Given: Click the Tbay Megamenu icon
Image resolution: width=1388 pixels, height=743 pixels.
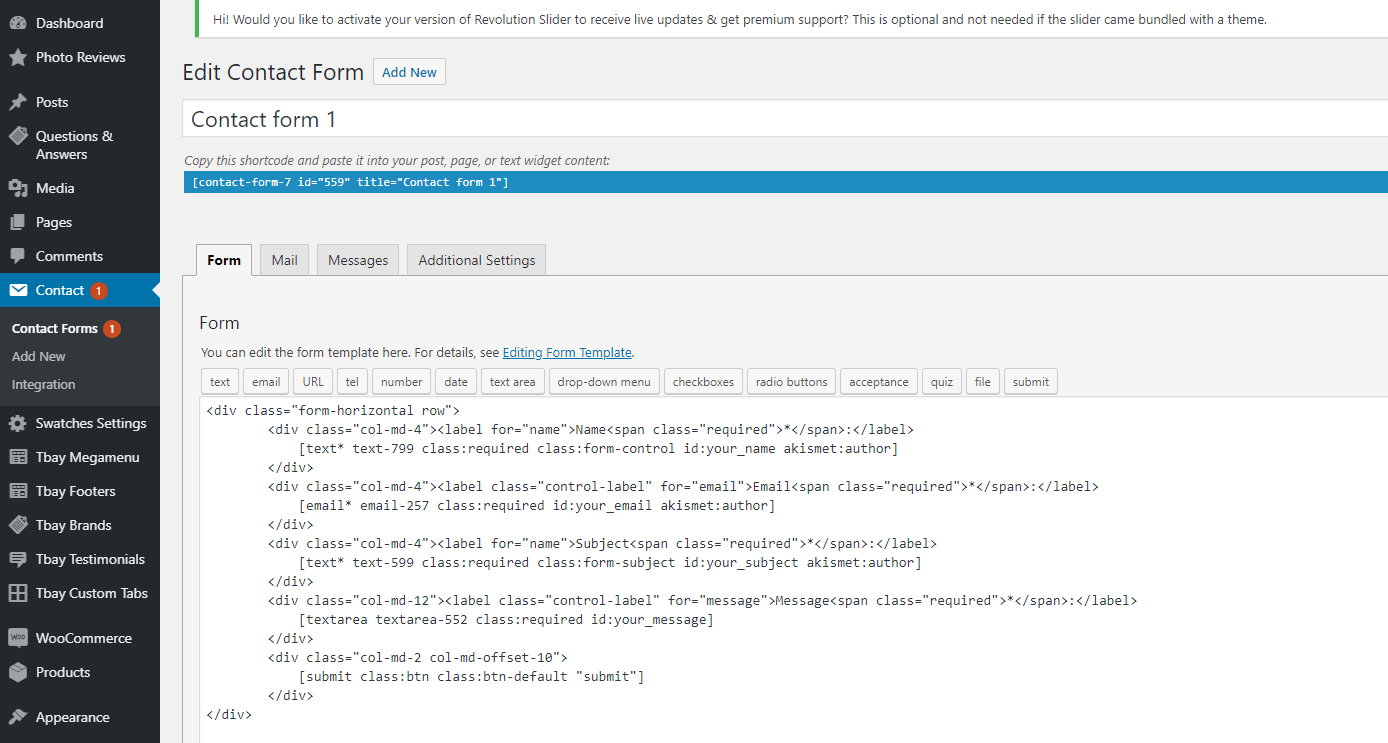Looking at the screenshot, I should [x=18, y=457].
